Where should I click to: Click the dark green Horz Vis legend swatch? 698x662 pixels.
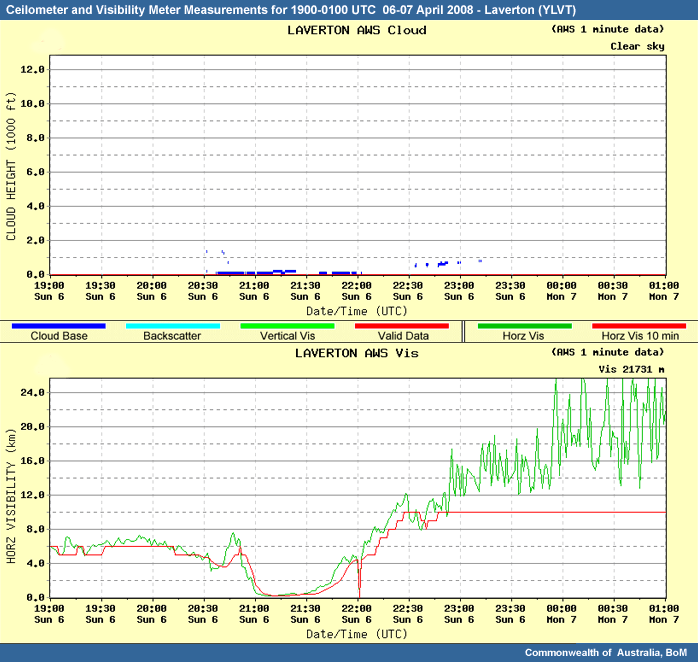pyautogui.click(x=525, y=326)
